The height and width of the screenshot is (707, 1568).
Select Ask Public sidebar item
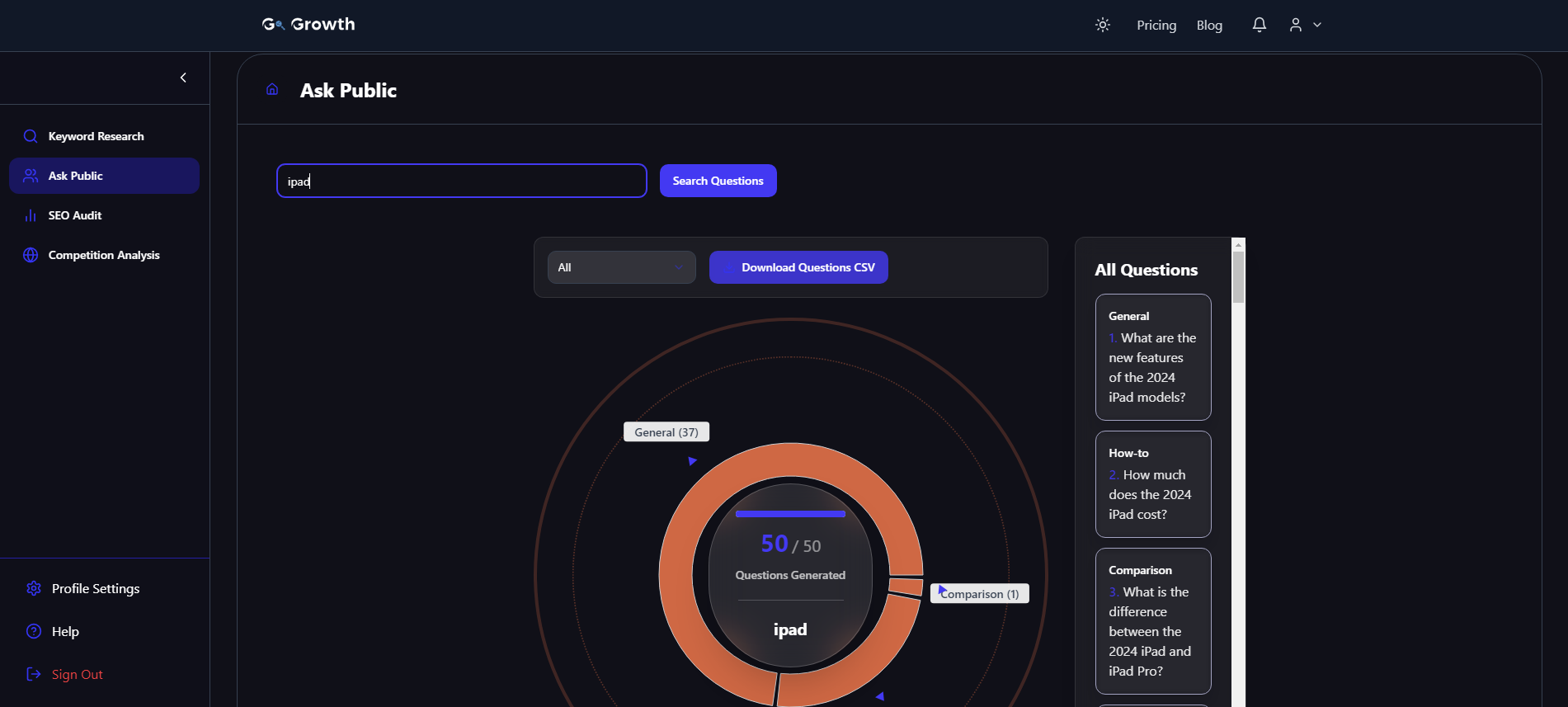(x=104, y=176)
